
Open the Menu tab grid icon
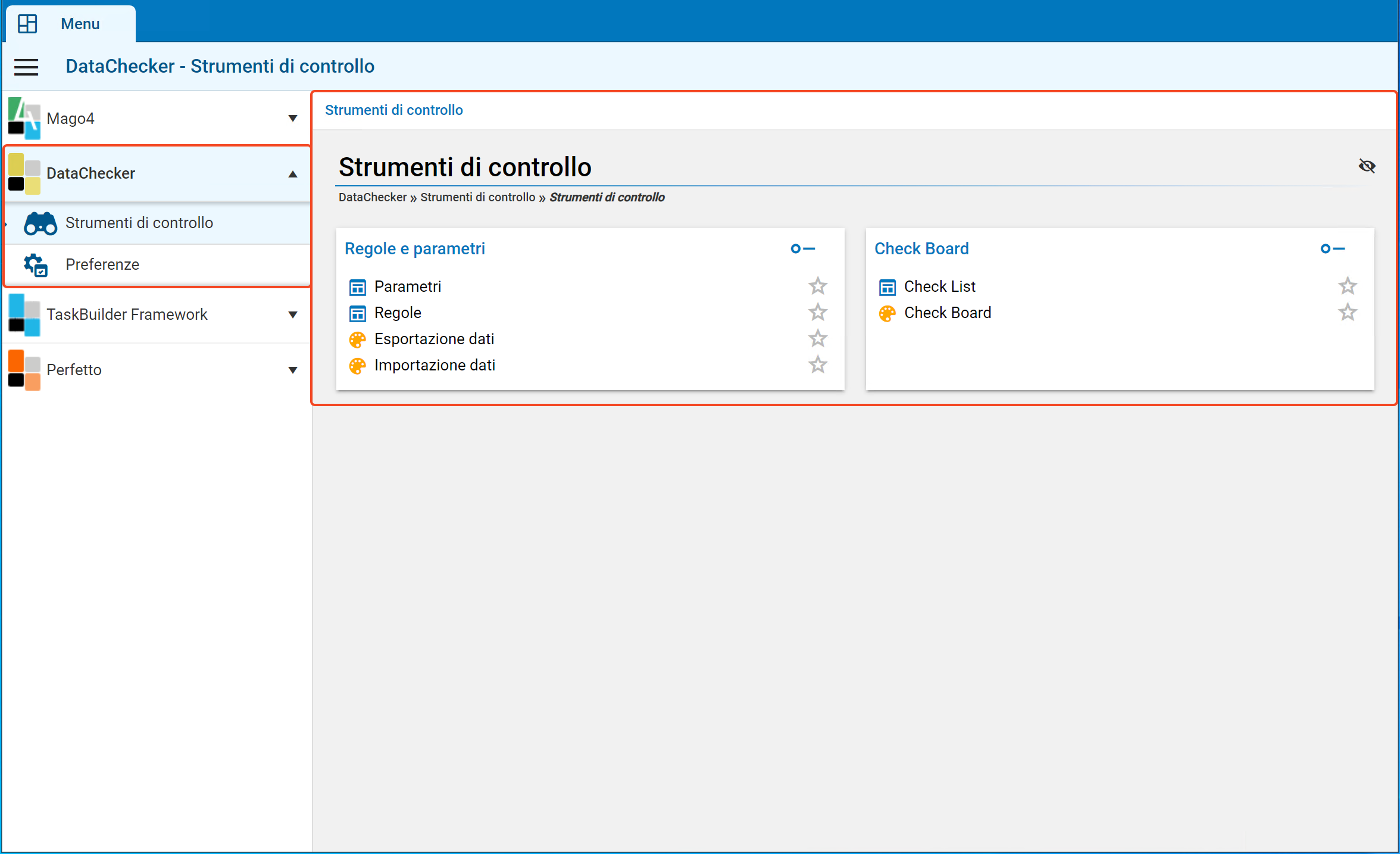27,24
